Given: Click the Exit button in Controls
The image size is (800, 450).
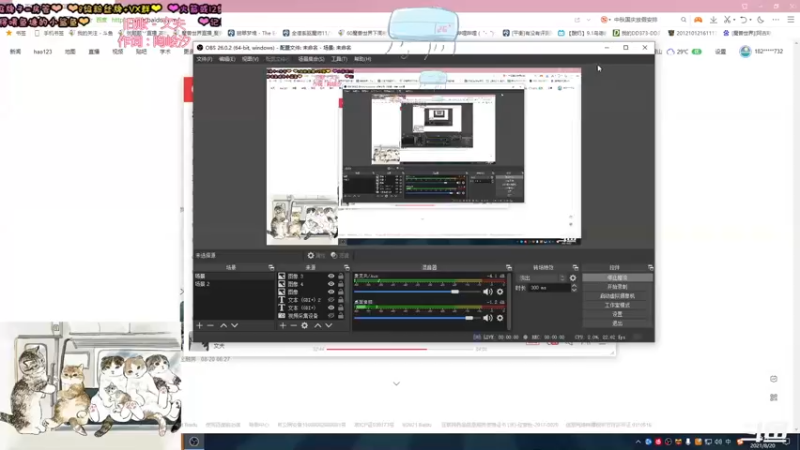Looking at the screenshot, I should tap(617, 323).
